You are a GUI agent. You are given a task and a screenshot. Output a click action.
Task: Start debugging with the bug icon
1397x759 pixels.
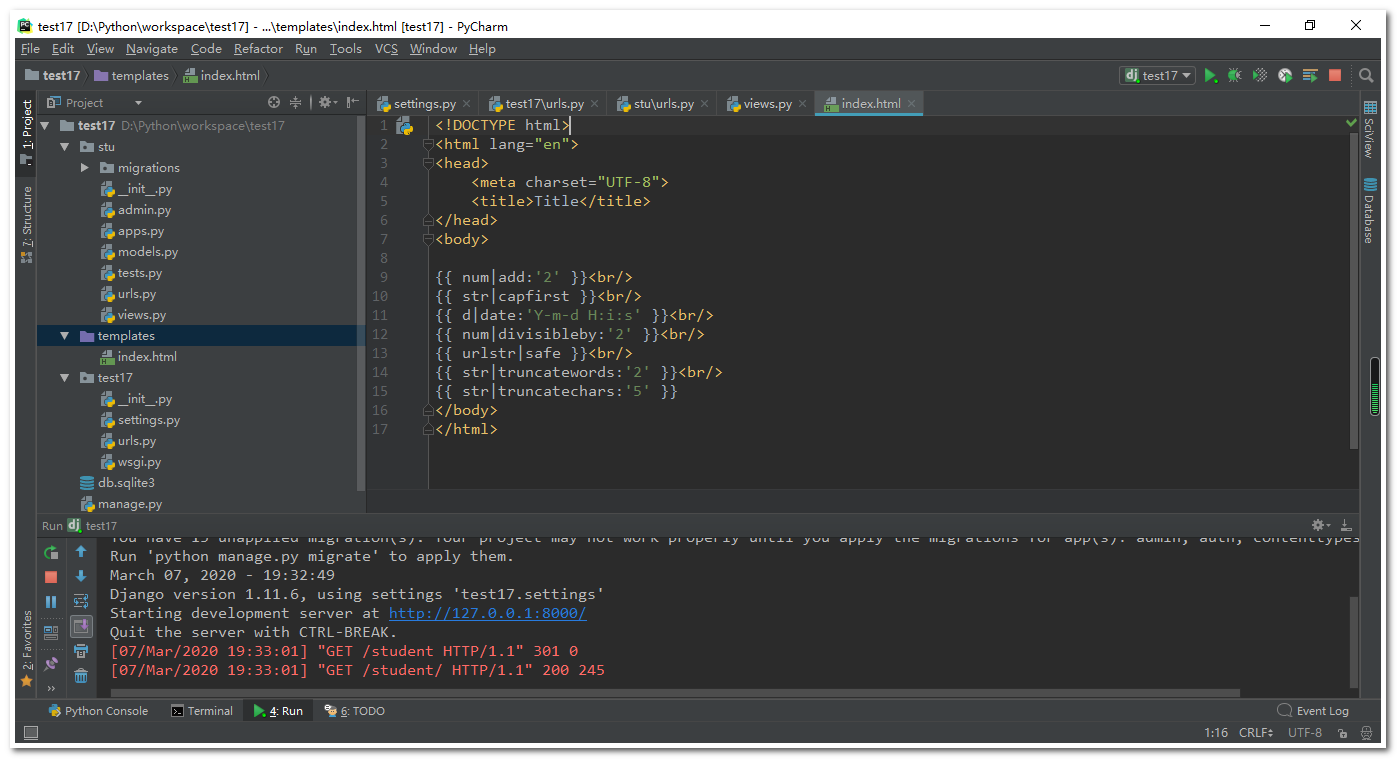[1235, 75]
